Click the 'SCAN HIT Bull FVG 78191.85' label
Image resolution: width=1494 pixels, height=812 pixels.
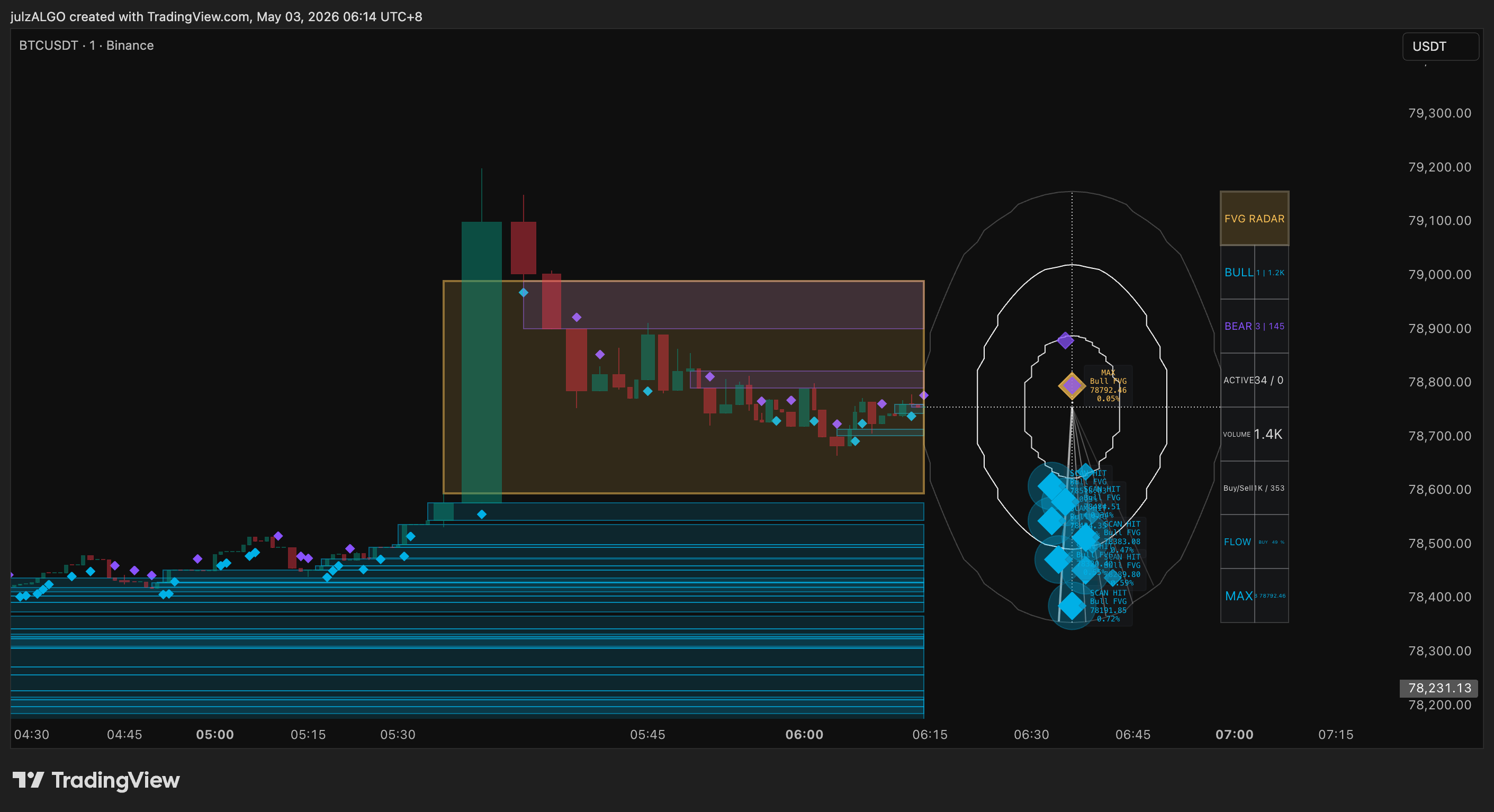(1108, 606)
